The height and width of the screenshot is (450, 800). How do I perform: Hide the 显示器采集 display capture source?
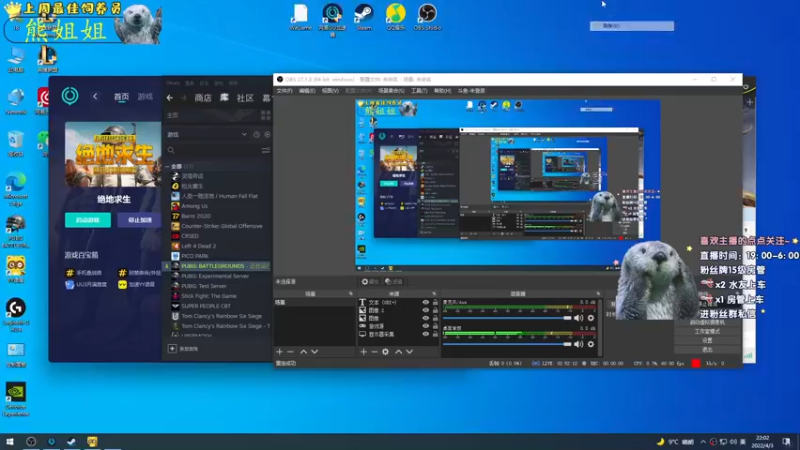[x=426, y=334]
